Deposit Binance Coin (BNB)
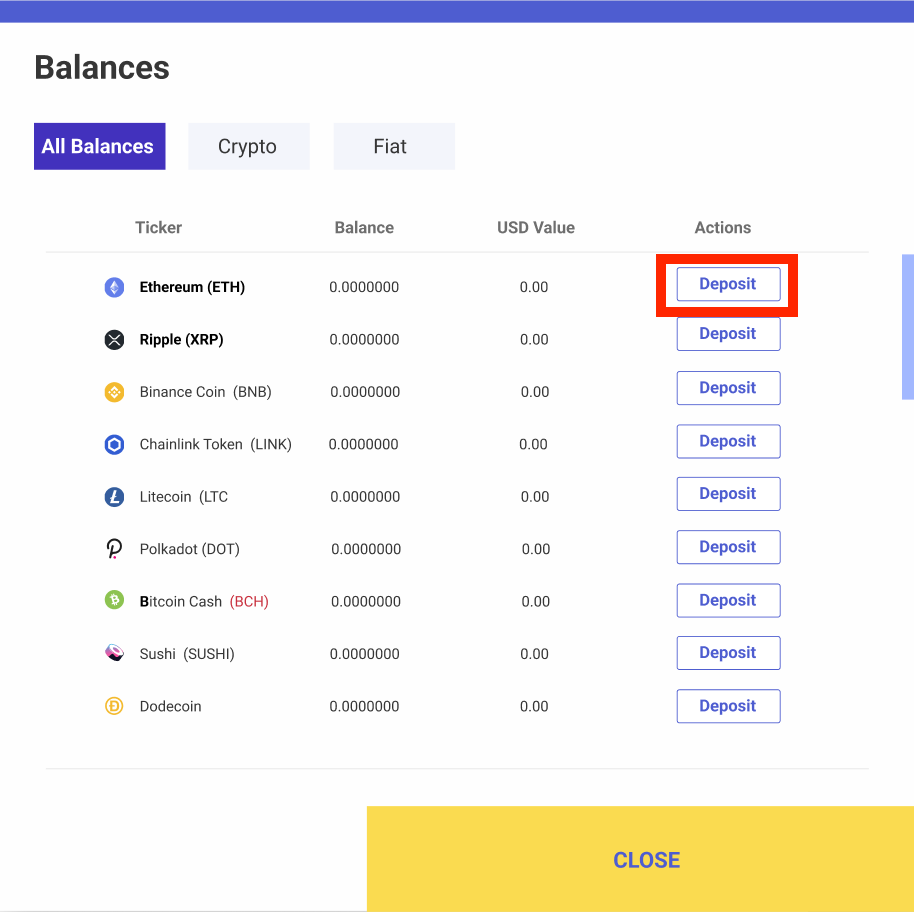This screenshot has width=914, height=912. click(728, 388)
